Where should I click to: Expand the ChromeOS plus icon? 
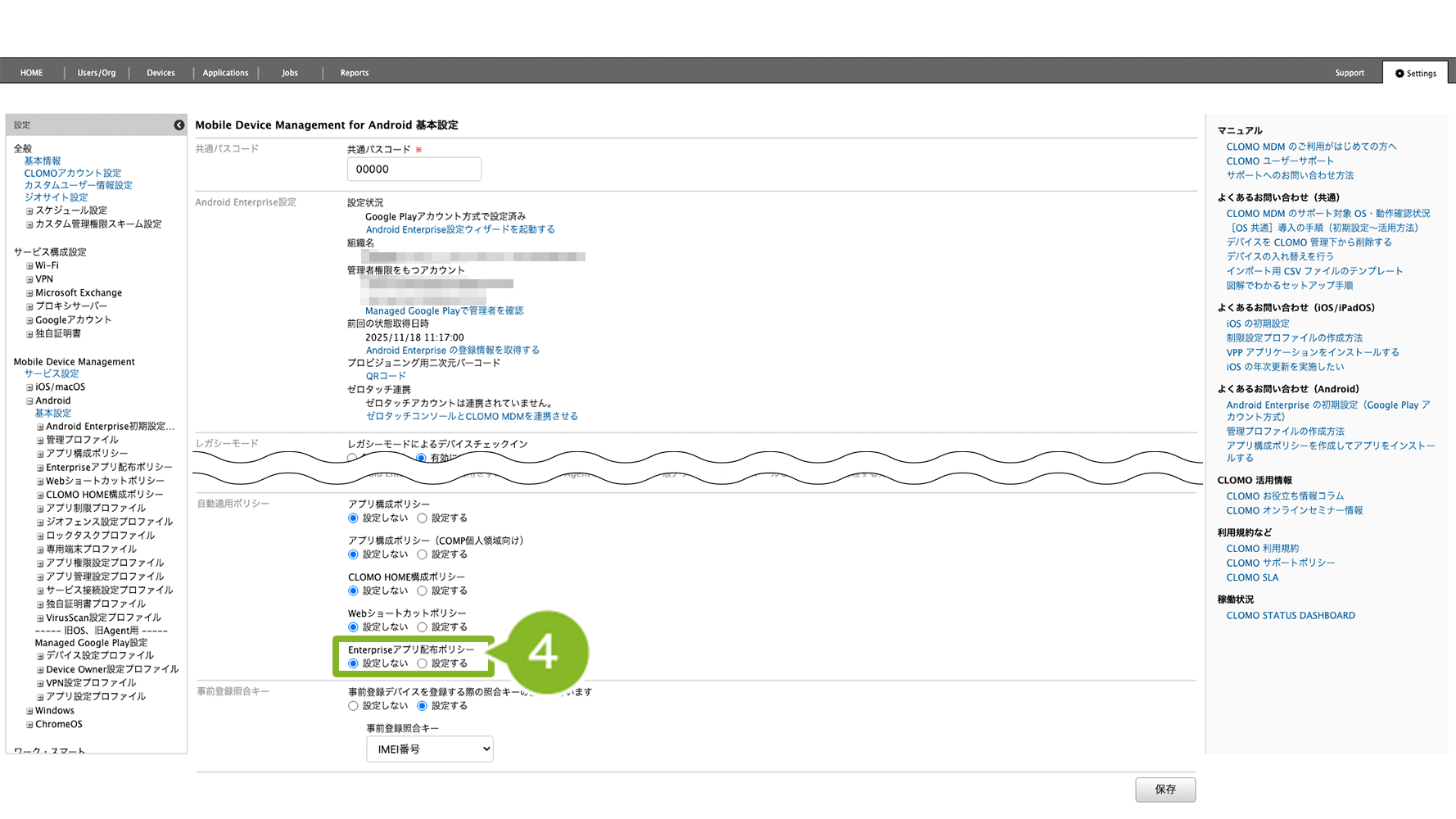tap(29, 725)
